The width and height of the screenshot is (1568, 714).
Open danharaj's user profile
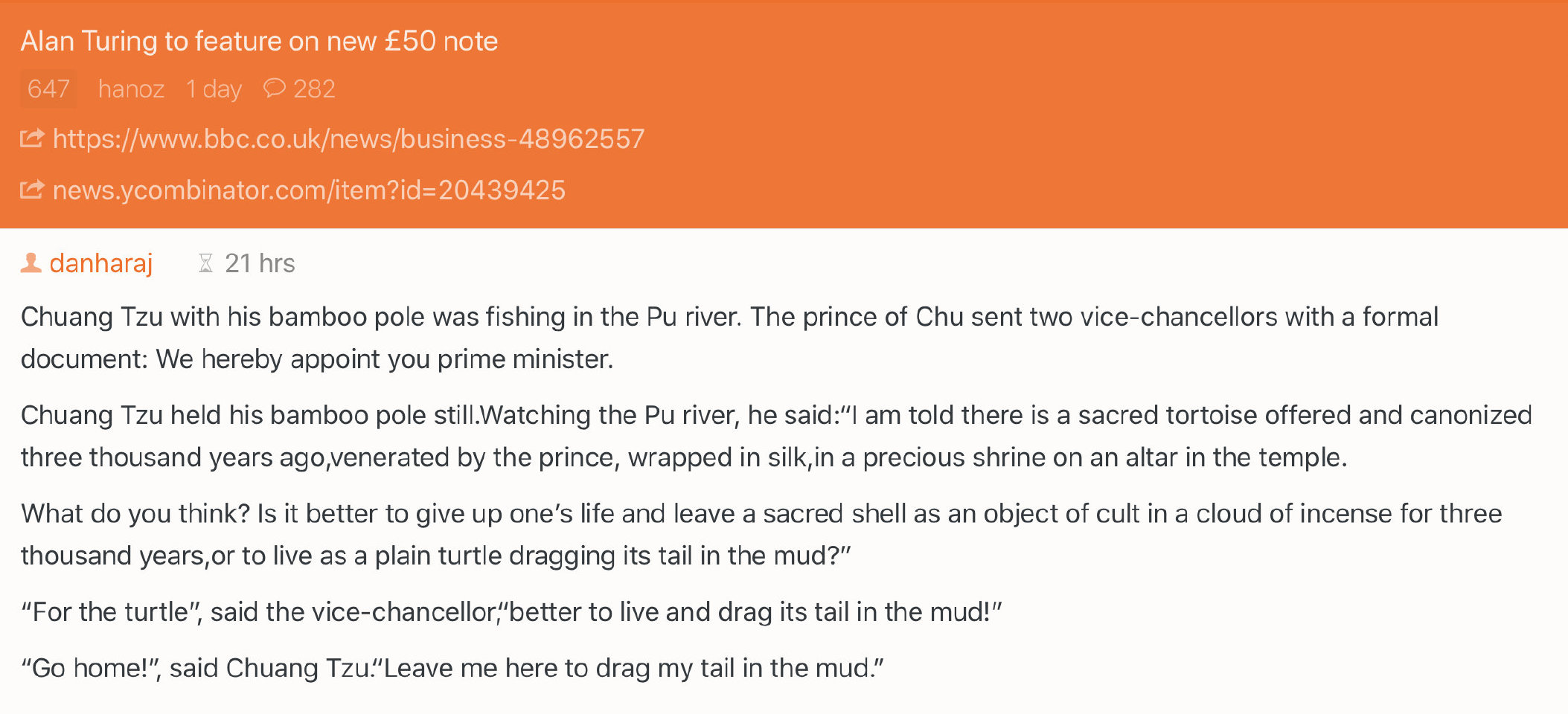point(101,263)
